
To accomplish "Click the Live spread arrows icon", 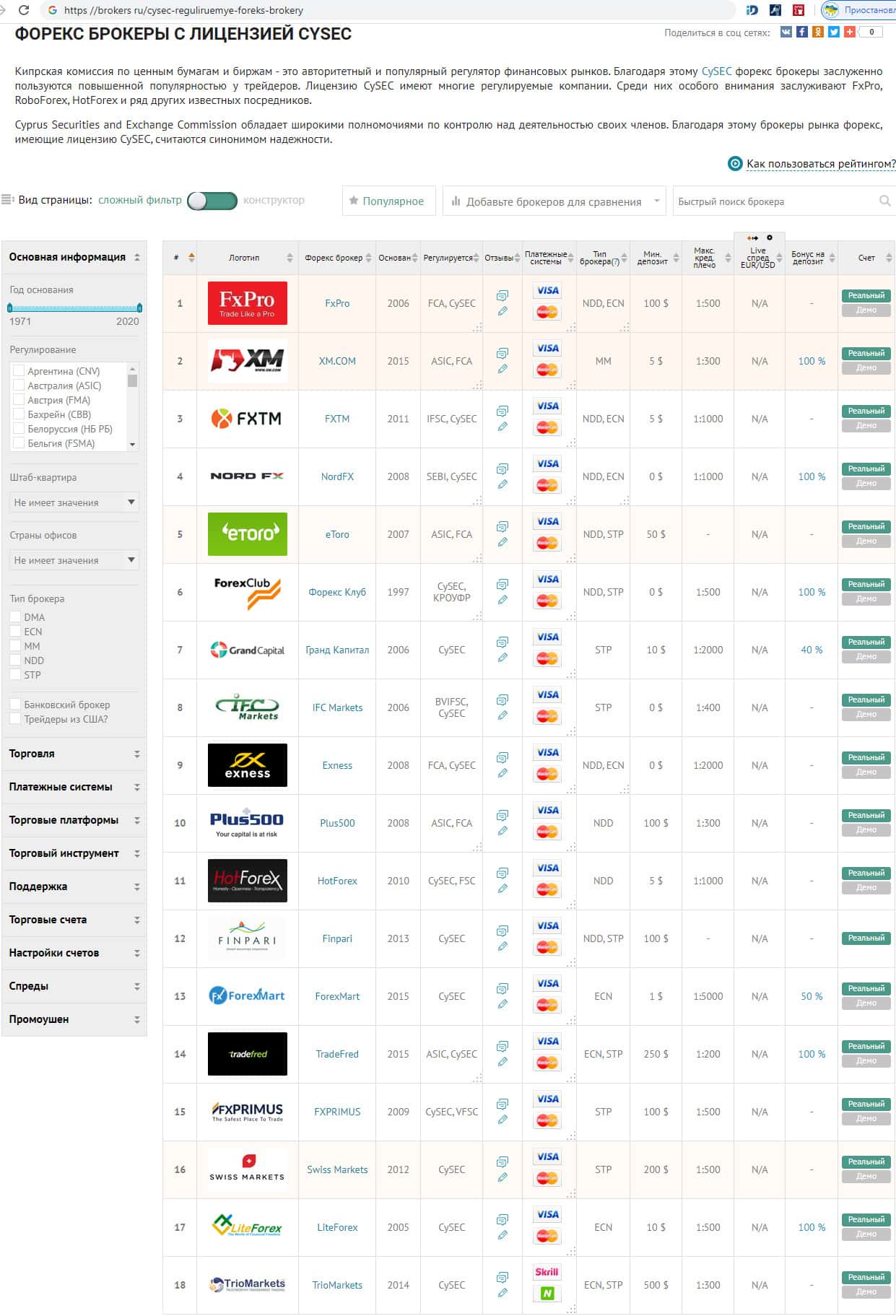I will click(x=752, y=238).
